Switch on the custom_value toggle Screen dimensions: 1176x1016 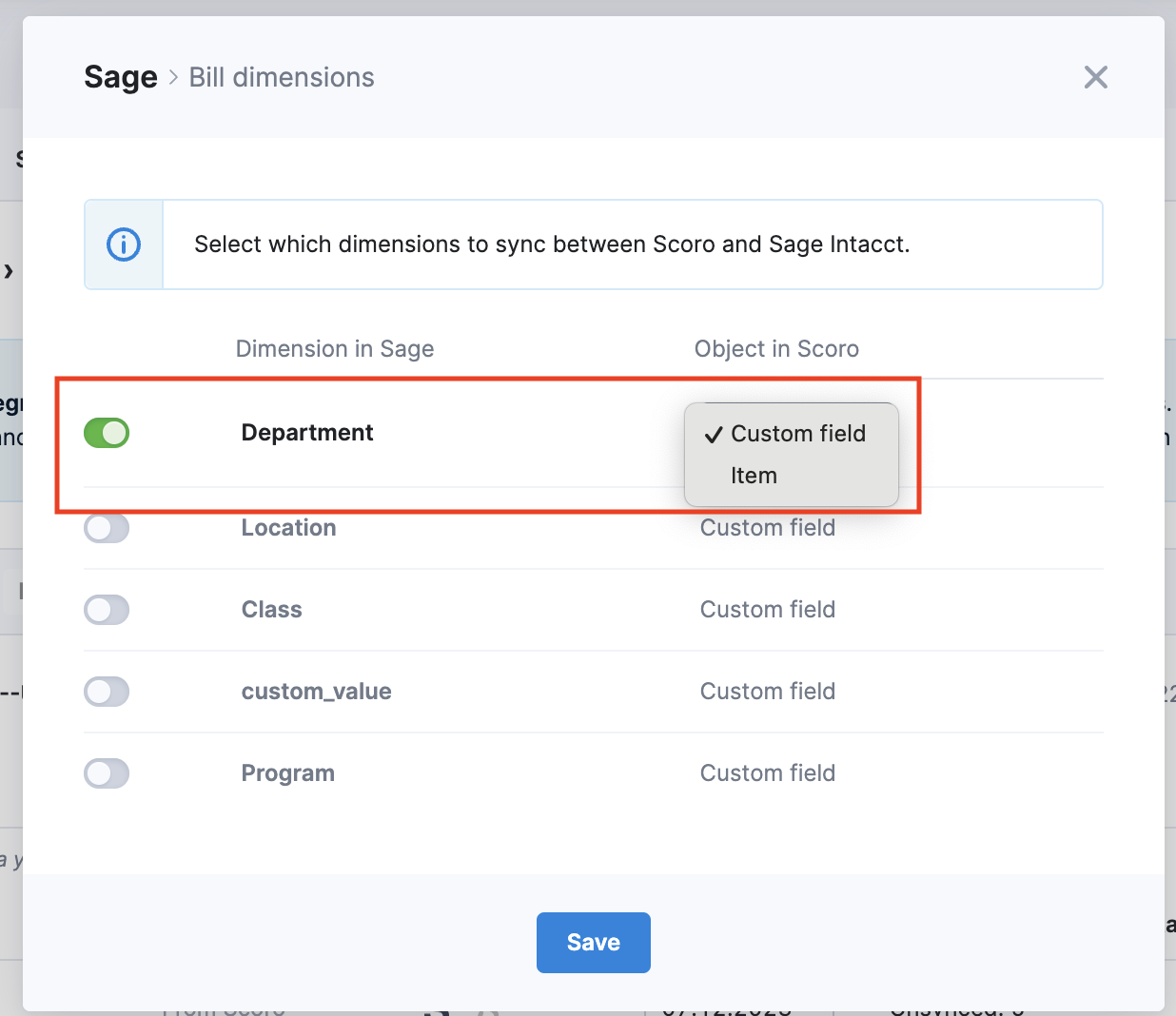[107, 692]
